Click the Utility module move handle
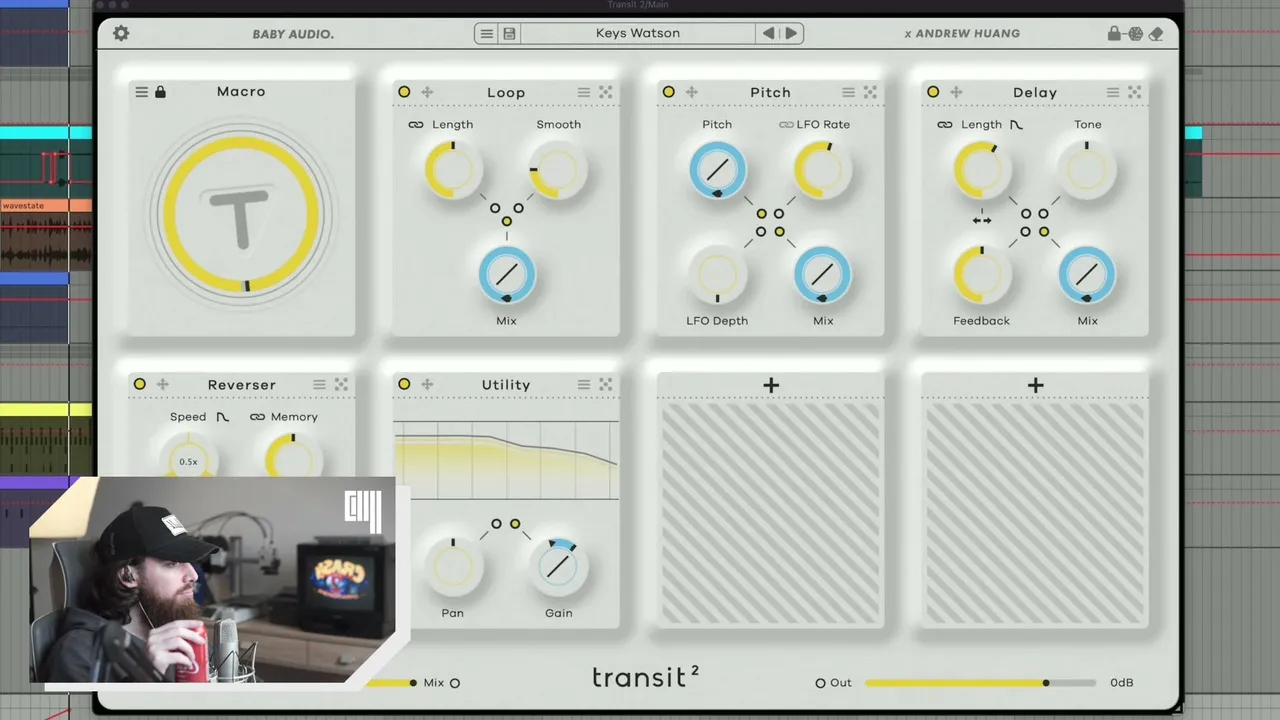This screenshot has height=720, width=1280. pyautogui.click(x=427, y=384)
